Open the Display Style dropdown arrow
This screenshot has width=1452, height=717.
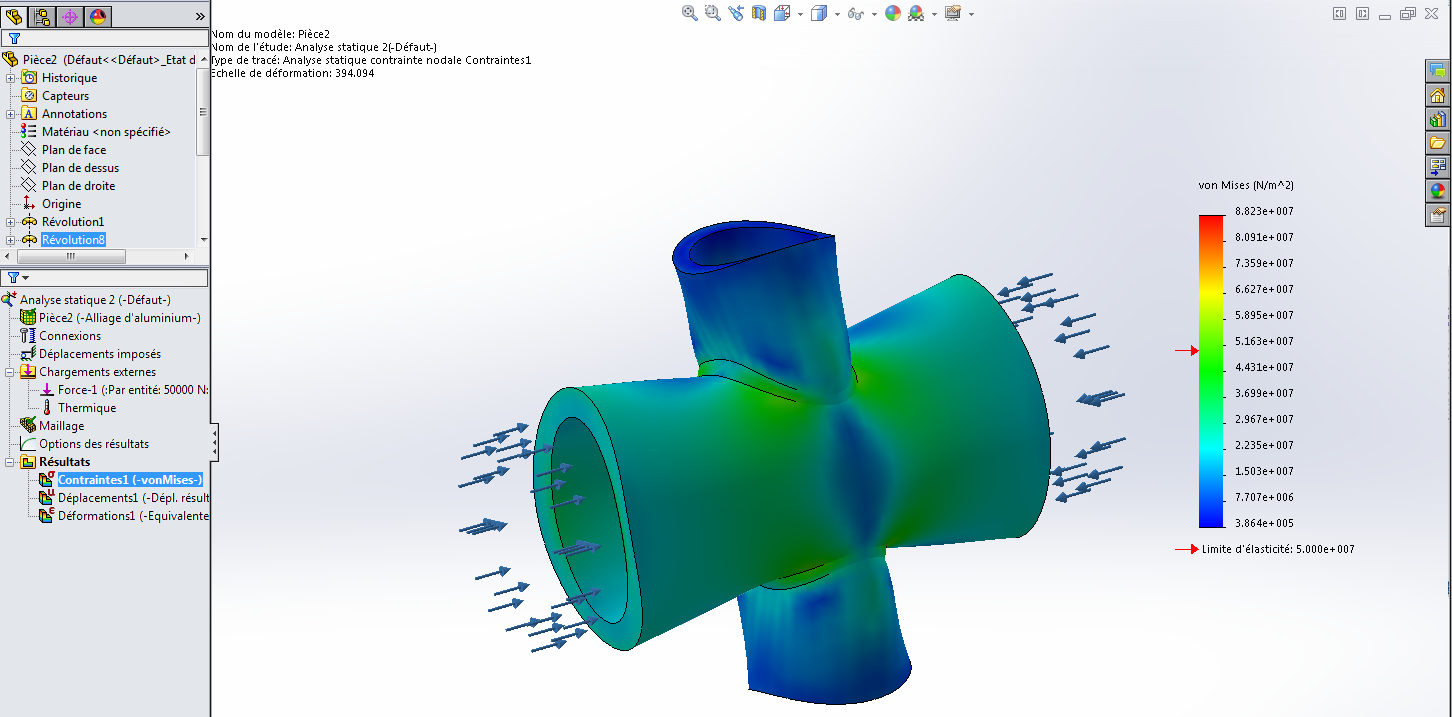click(836, 14)
